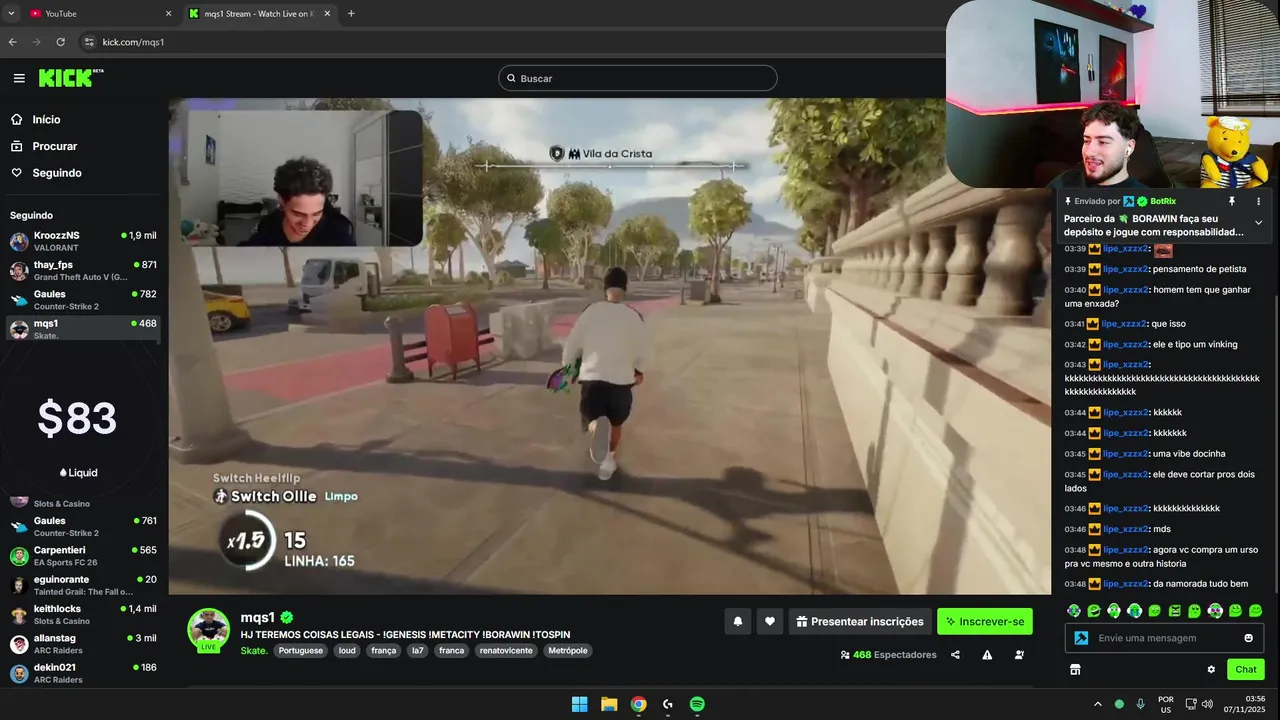
Task: Open the Windows Start button
Action: pyautogui.click(x=579, y=704)
